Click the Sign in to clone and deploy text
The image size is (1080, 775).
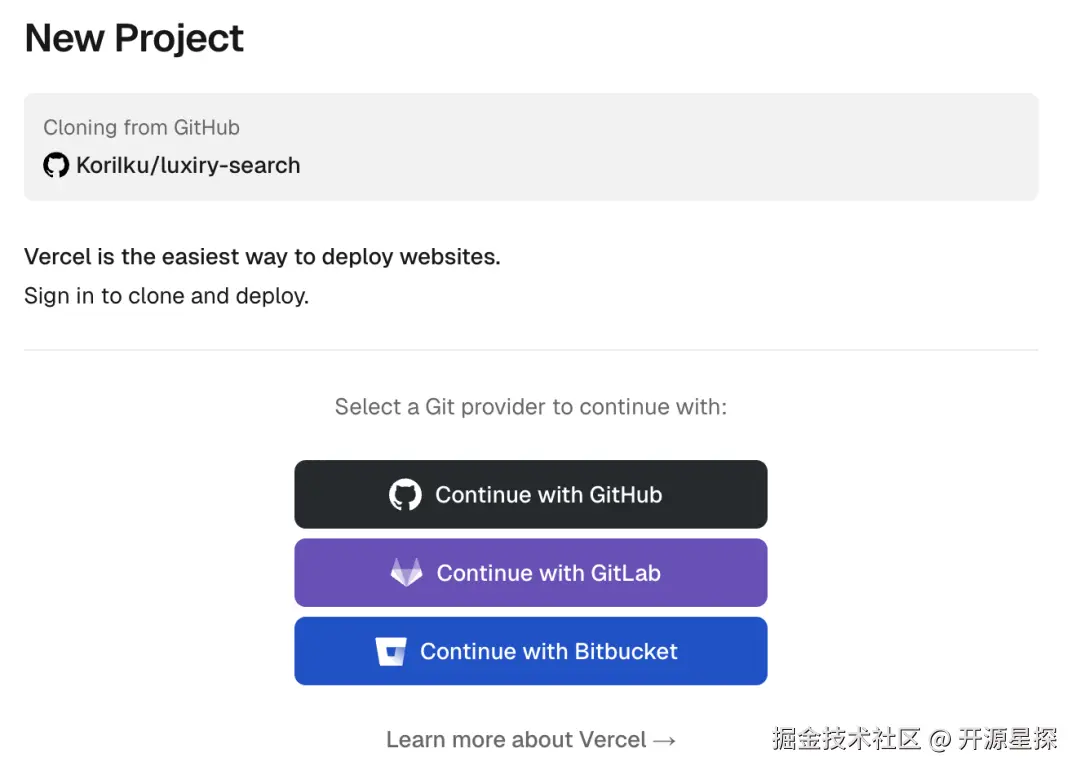pos(166,296)
